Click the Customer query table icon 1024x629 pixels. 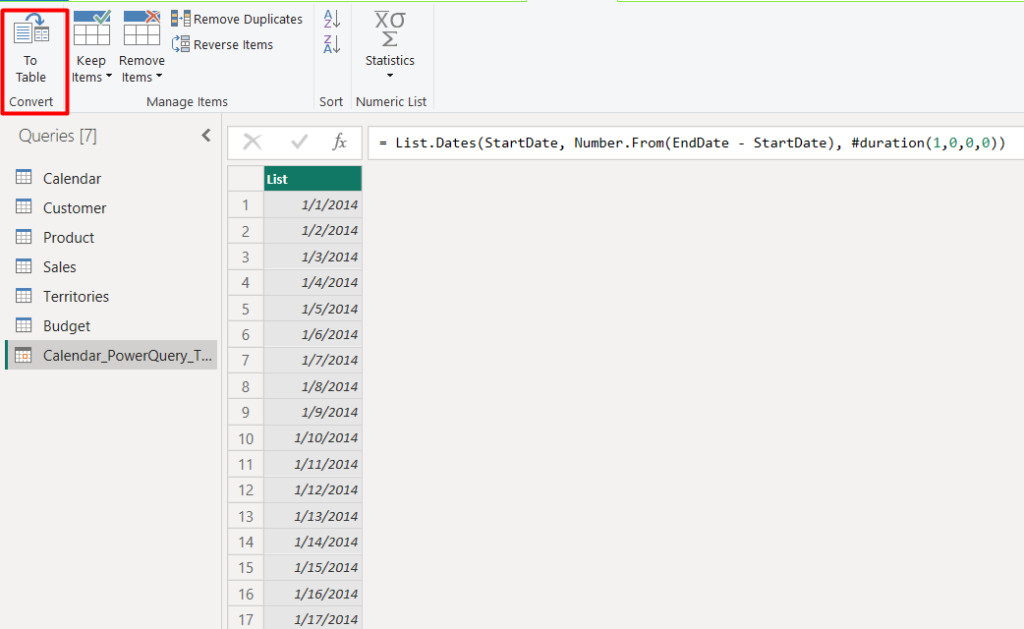pos(24,206)
